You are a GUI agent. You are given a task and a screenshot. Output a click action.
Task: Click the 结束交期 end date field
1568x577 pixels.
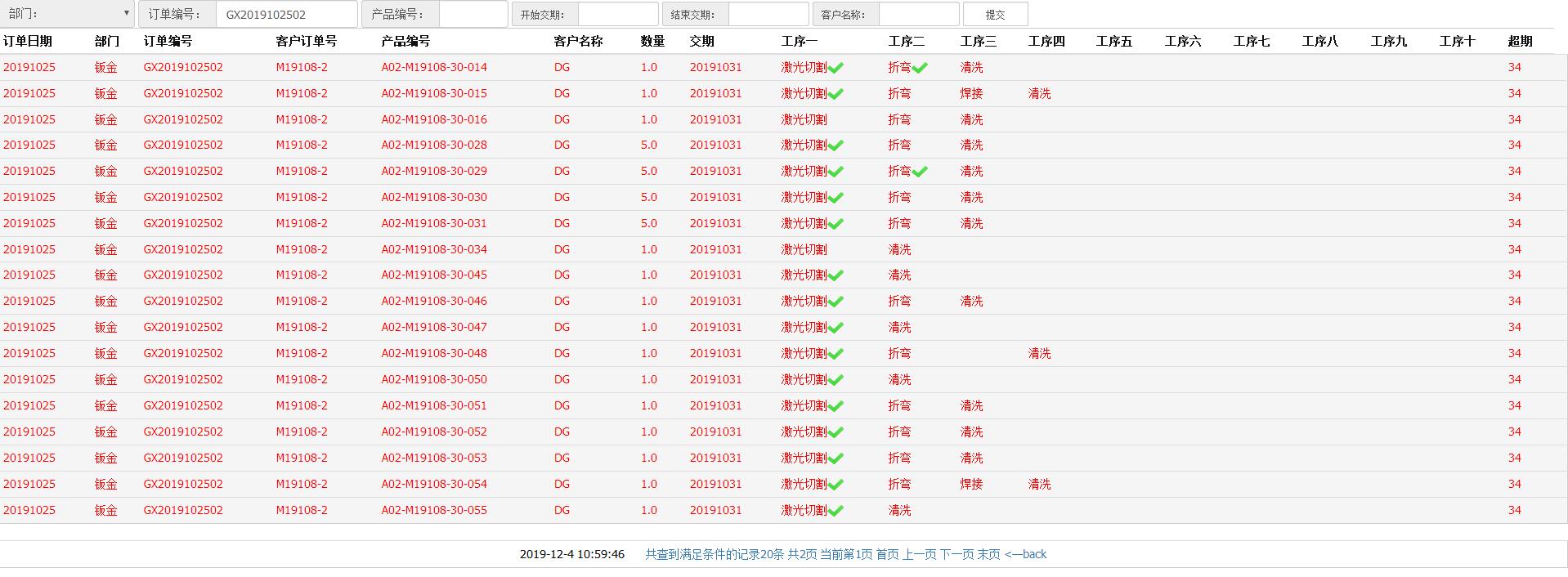click(x=768, y=15)
